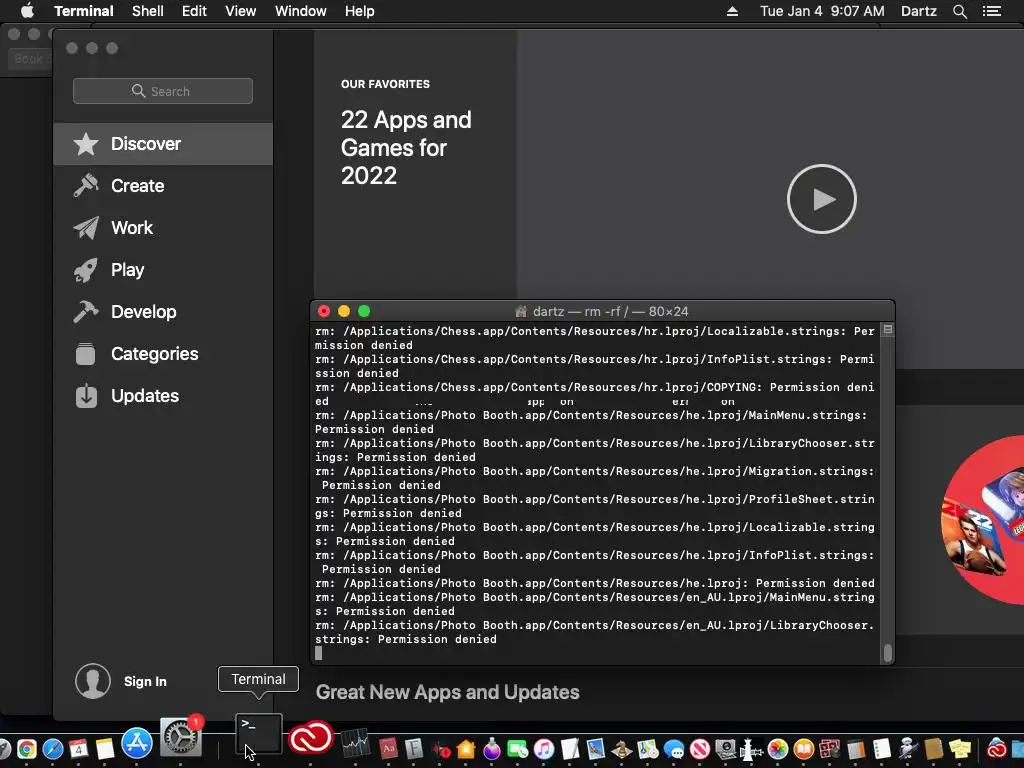This screenshot has height=768, width=1024.
Task: Minimize the Terminal window
Action: (x=344, y=312)
